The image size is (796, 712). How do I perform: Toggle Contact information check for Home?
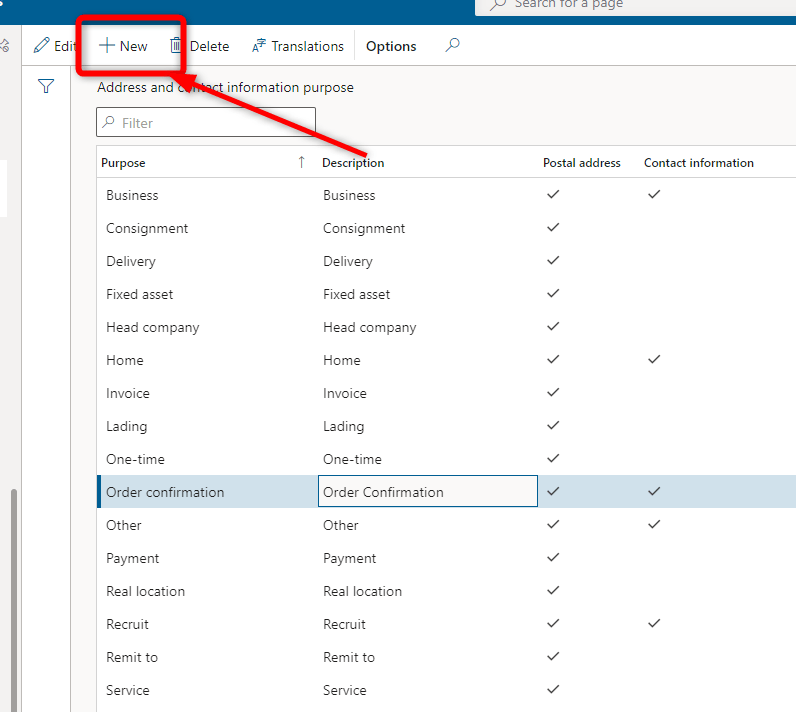[654, 359]
